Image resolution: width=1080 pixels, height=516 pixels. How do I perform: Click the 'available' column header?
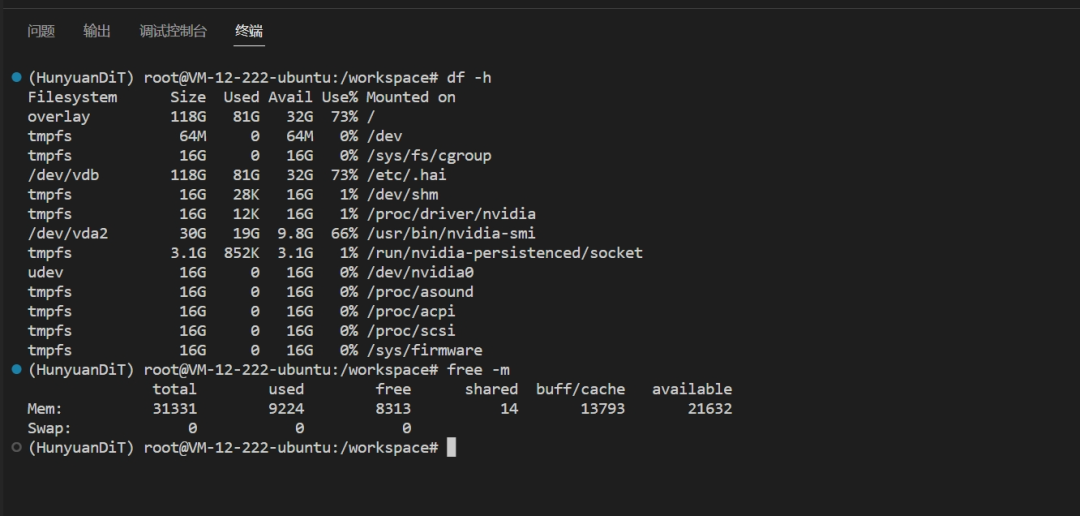(x=692, y=389)
